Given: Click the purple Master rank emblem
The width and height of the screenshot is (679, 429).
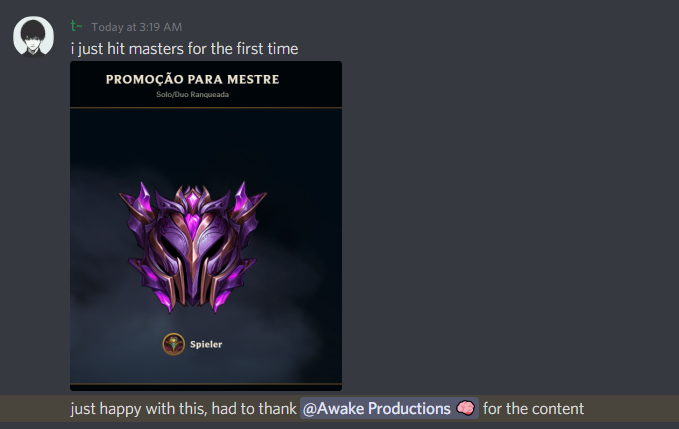Looking at the screenshot, I should (x=193, y=247).
